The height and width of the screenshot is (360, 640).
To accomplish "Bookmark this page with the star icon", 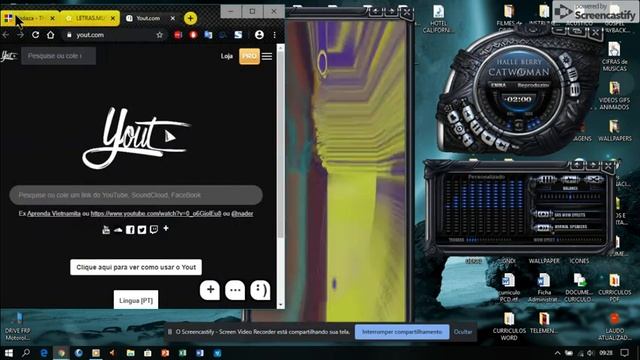I will (x=160, y=35).
